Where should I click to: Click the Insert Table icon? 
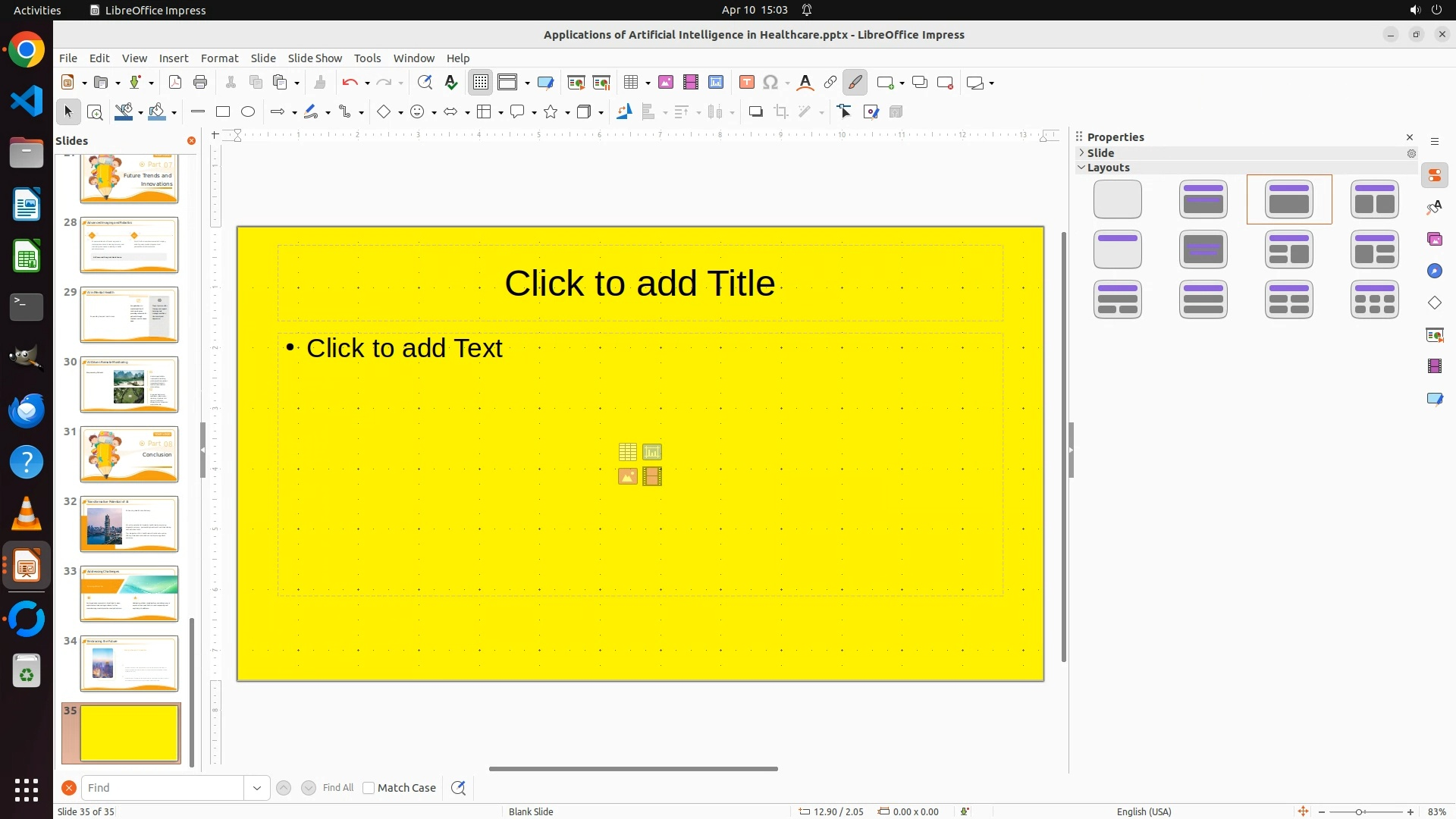[630, 83]
